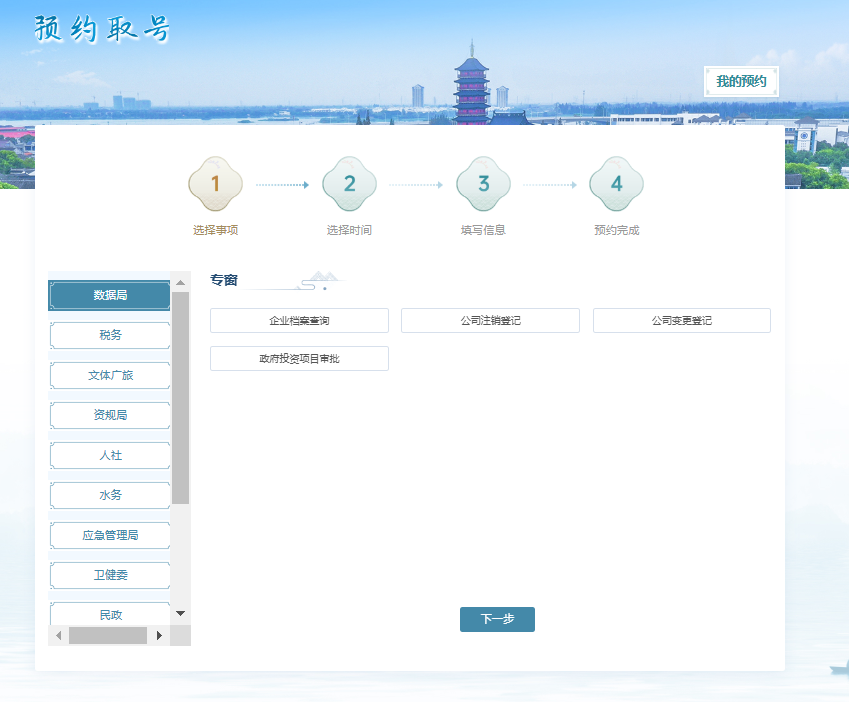This screenshot has height=702, width=849.
Task: Click the step 1 选择事项 icon
Action: (215, 184)
